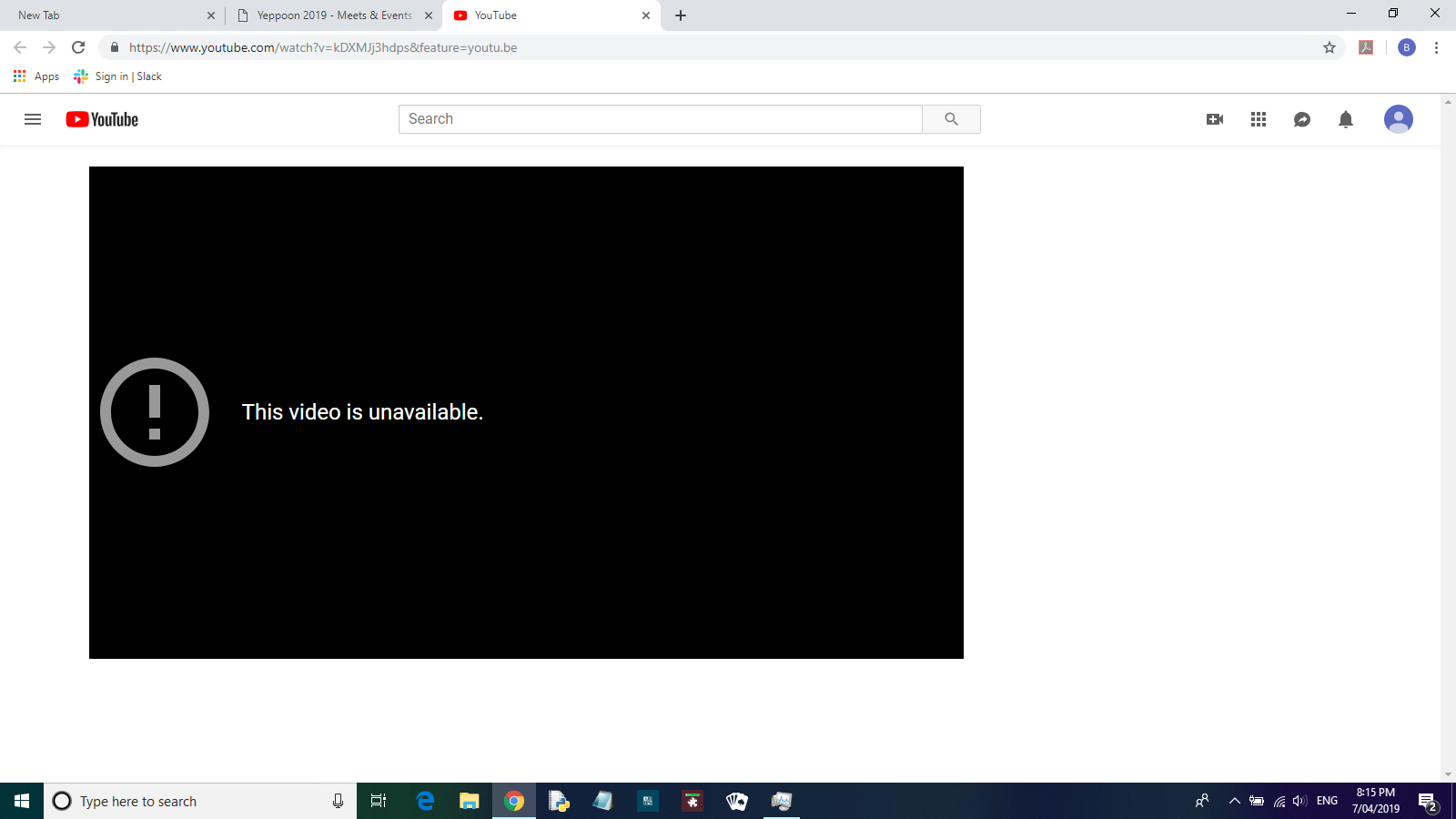The height and width of the screenshot is (819, 1456).
Task: Switch to the Yeppoon 2019 tab
Action: pos(333,15)
